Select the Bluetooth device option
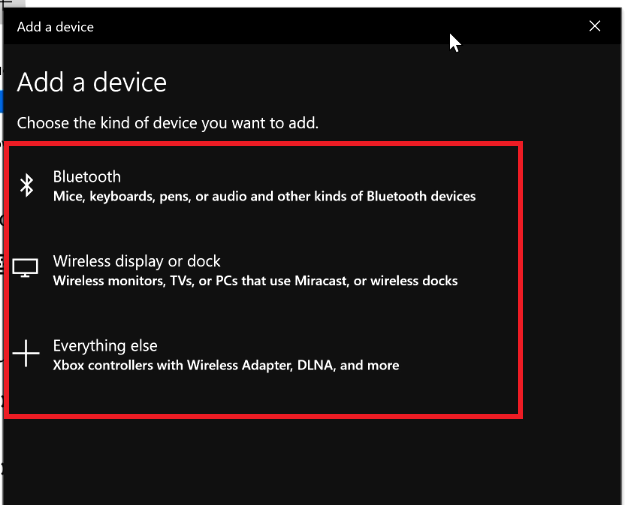This screenshot has height=505, width=633. coord(263,186)
